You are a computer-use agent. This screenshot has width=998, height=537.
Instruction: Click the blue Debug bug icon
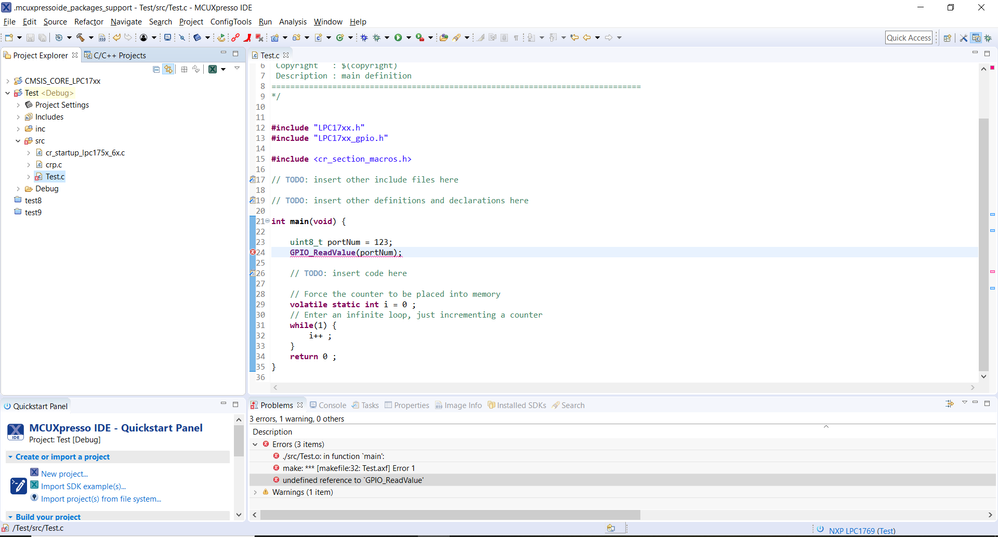pos(364,38)
